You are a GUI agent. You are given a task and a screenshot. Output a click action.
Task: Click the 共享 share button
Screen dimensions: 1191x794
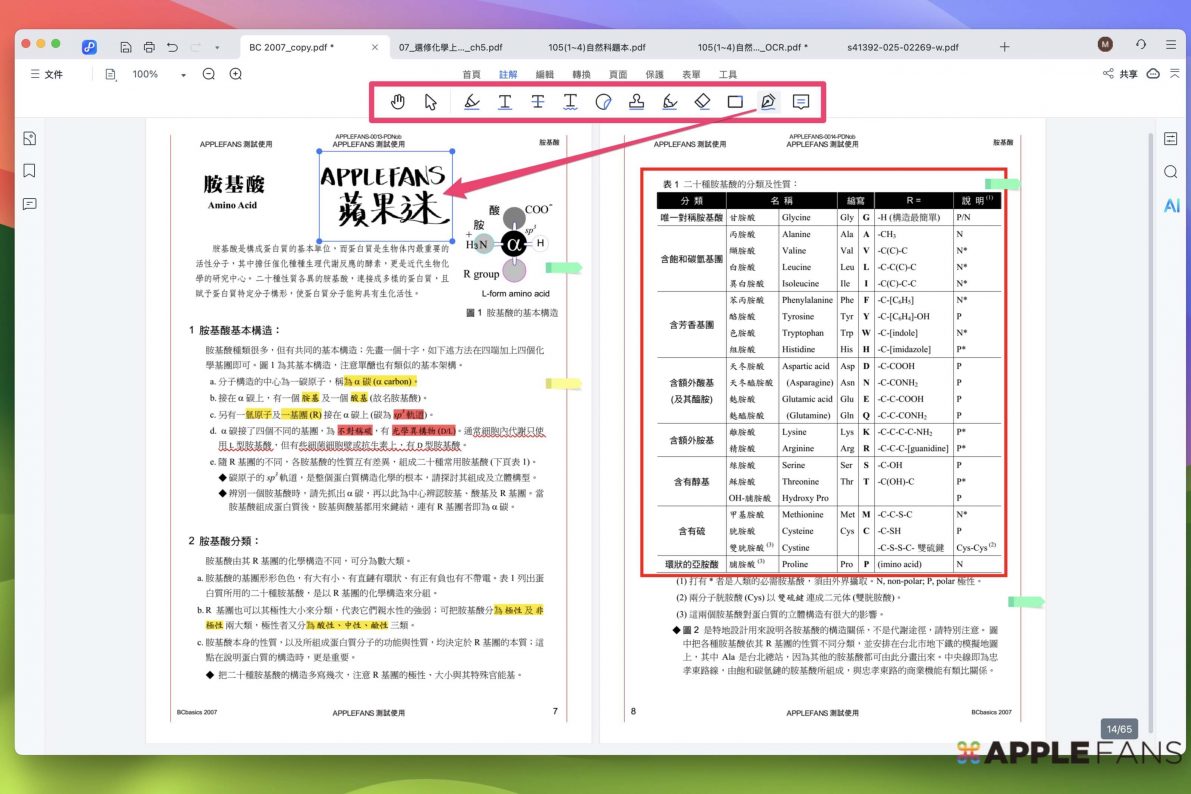tap(1120, 74)
